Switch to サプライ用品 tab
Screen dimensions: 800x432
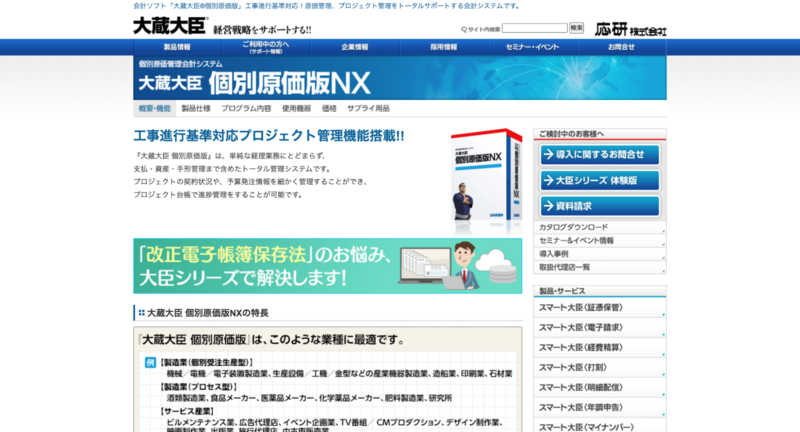pyautogui.click(x=368, y=108)
